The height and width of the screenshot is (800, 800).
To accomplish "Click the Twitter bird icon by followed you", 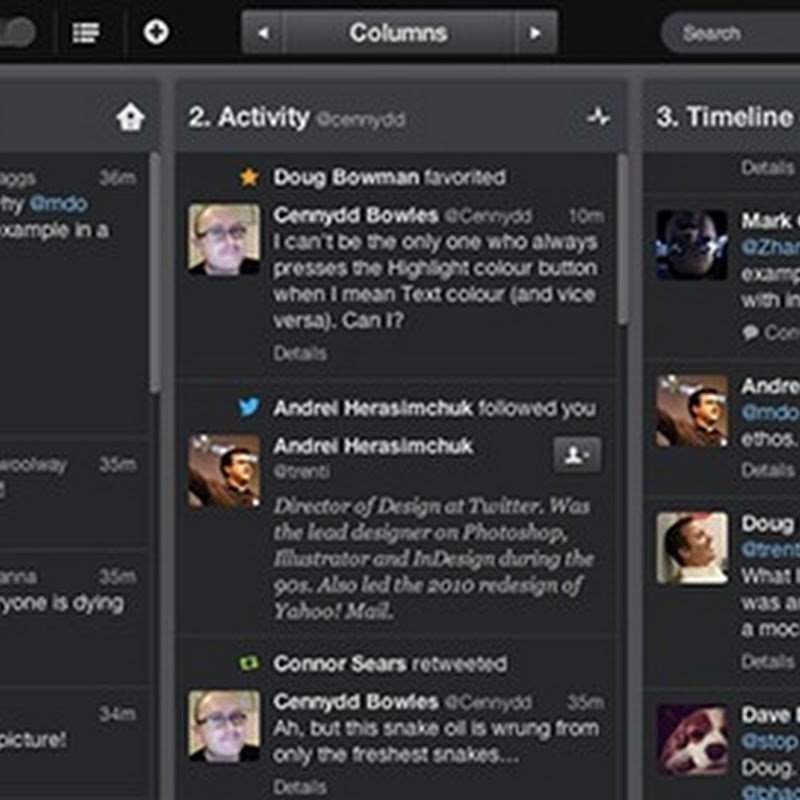I will click(249, 407).
